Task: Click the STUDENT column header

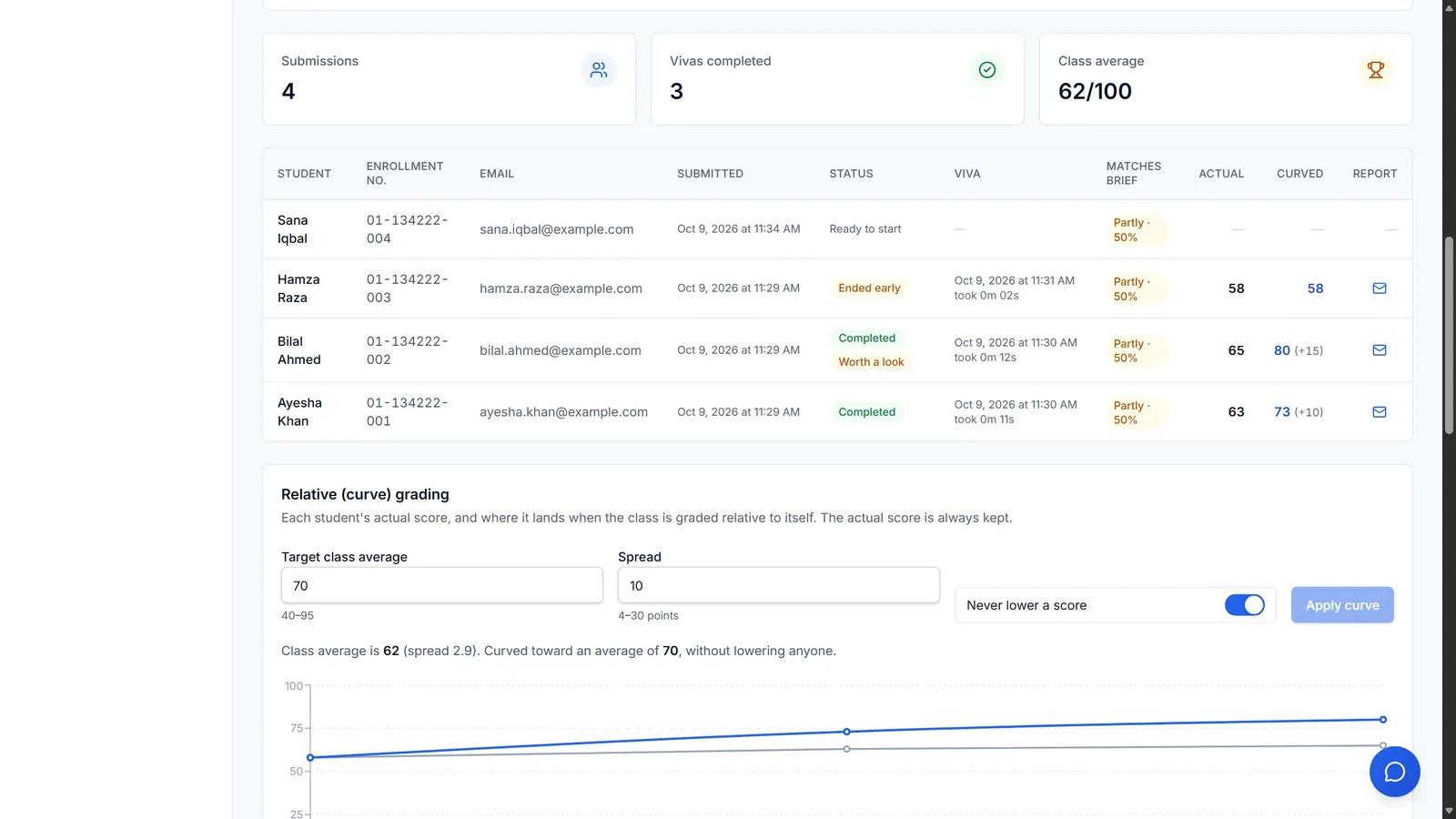Action: pos(304,174)
